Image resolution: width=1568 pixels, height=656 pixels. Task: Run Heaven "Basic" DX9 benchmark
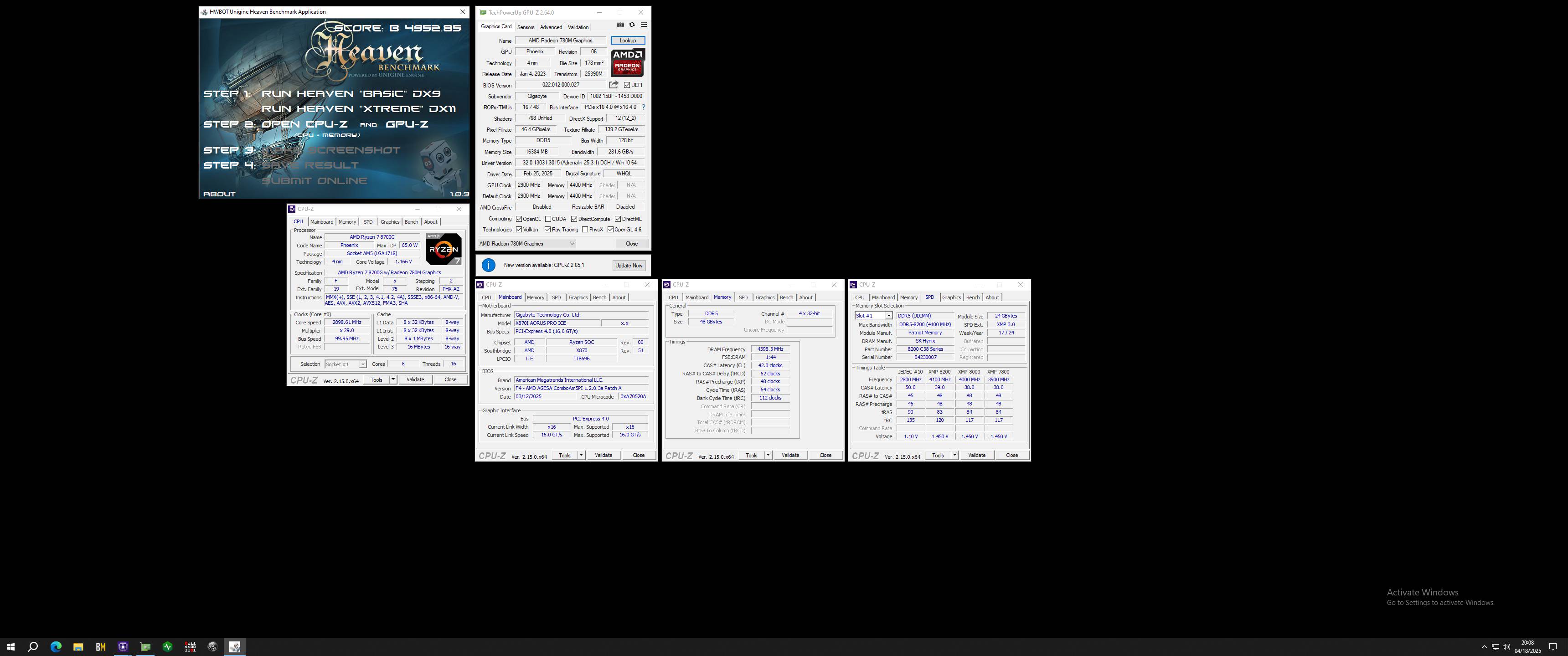tap(351, 94)
